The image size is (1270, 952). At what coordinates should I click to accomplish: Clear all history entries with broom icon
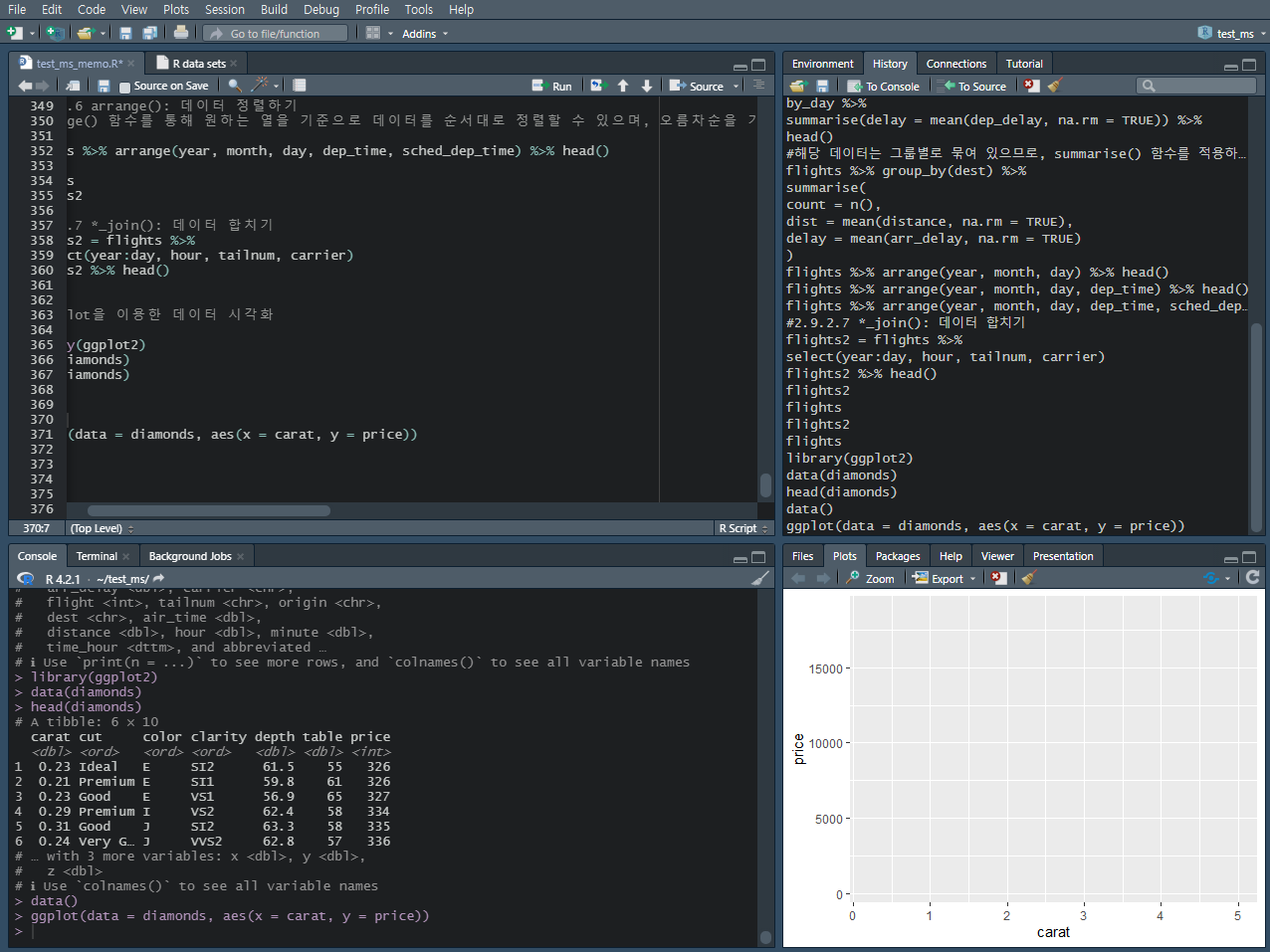point(1055,86)
